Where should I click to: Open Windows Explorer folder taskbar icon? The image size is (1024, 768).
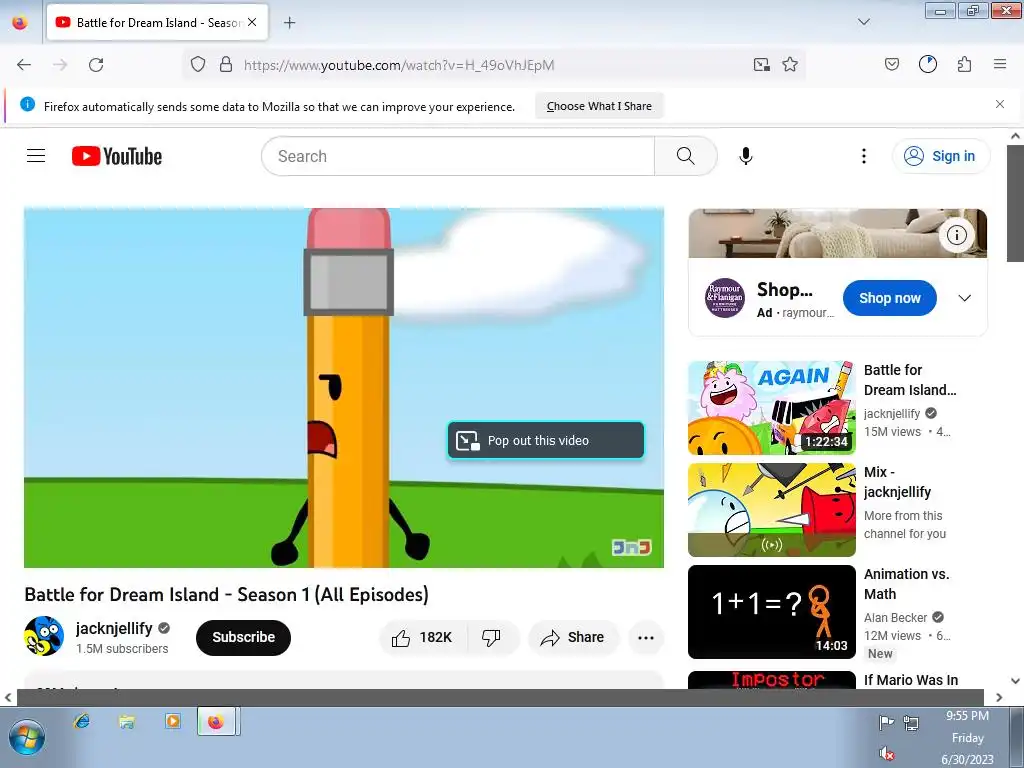(127, 721)
